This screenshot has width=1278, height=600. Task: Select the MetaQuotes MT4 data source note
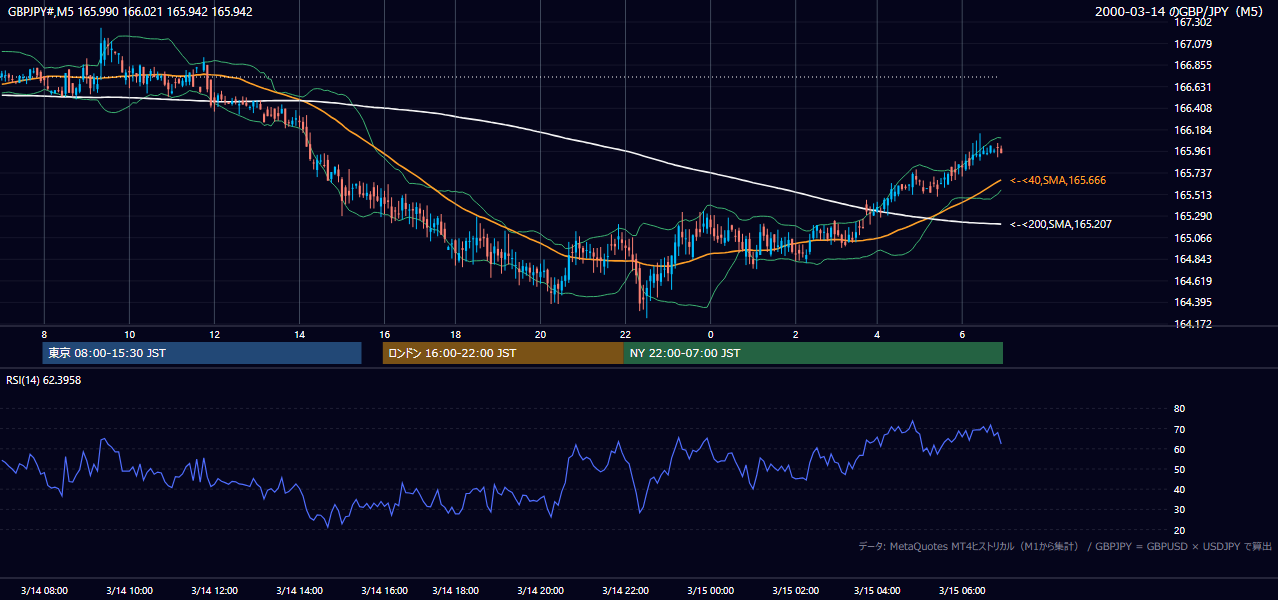[x=1065, y=546]
